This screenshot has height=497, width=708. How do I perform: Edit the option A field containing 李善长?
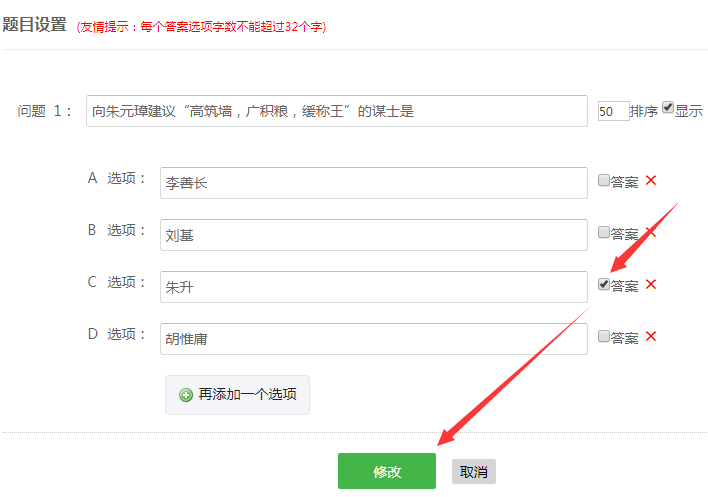[374, 183]
